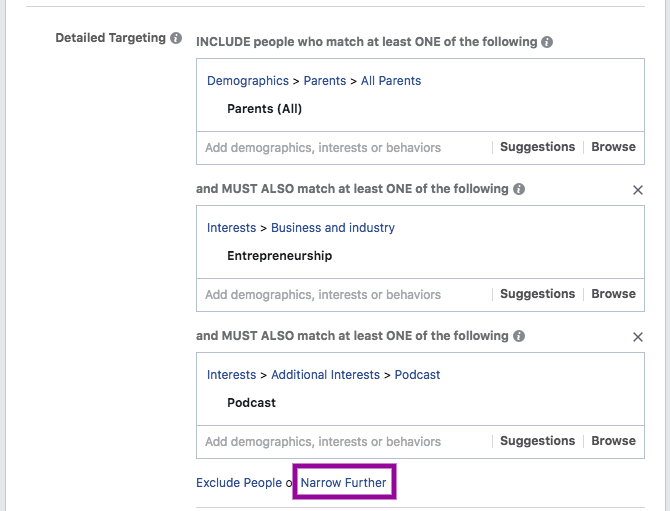
Task: Click the Demographics breadcrumb link
Action: coord(248,81)
